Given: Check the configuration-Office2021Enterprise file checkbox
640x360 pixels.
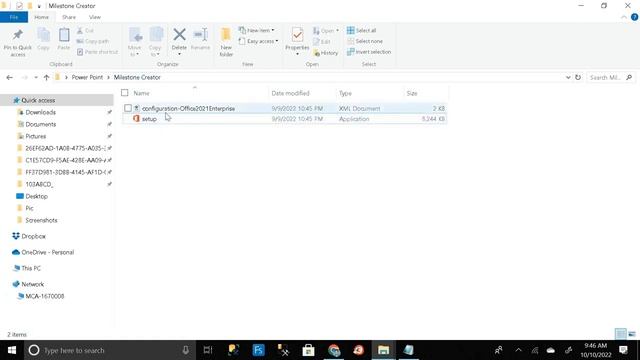Looking at the screenshot, I should [128, 108].
